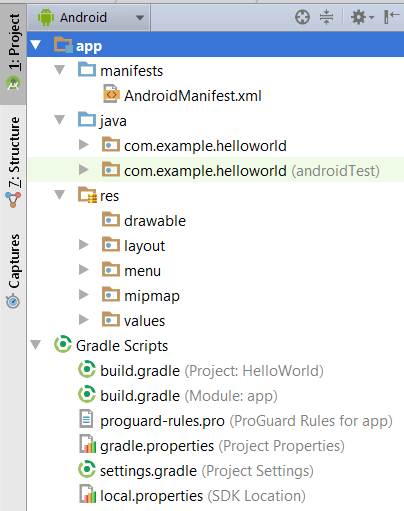
Task: Open the gear settings menu icon
Action: click(362, 17)
